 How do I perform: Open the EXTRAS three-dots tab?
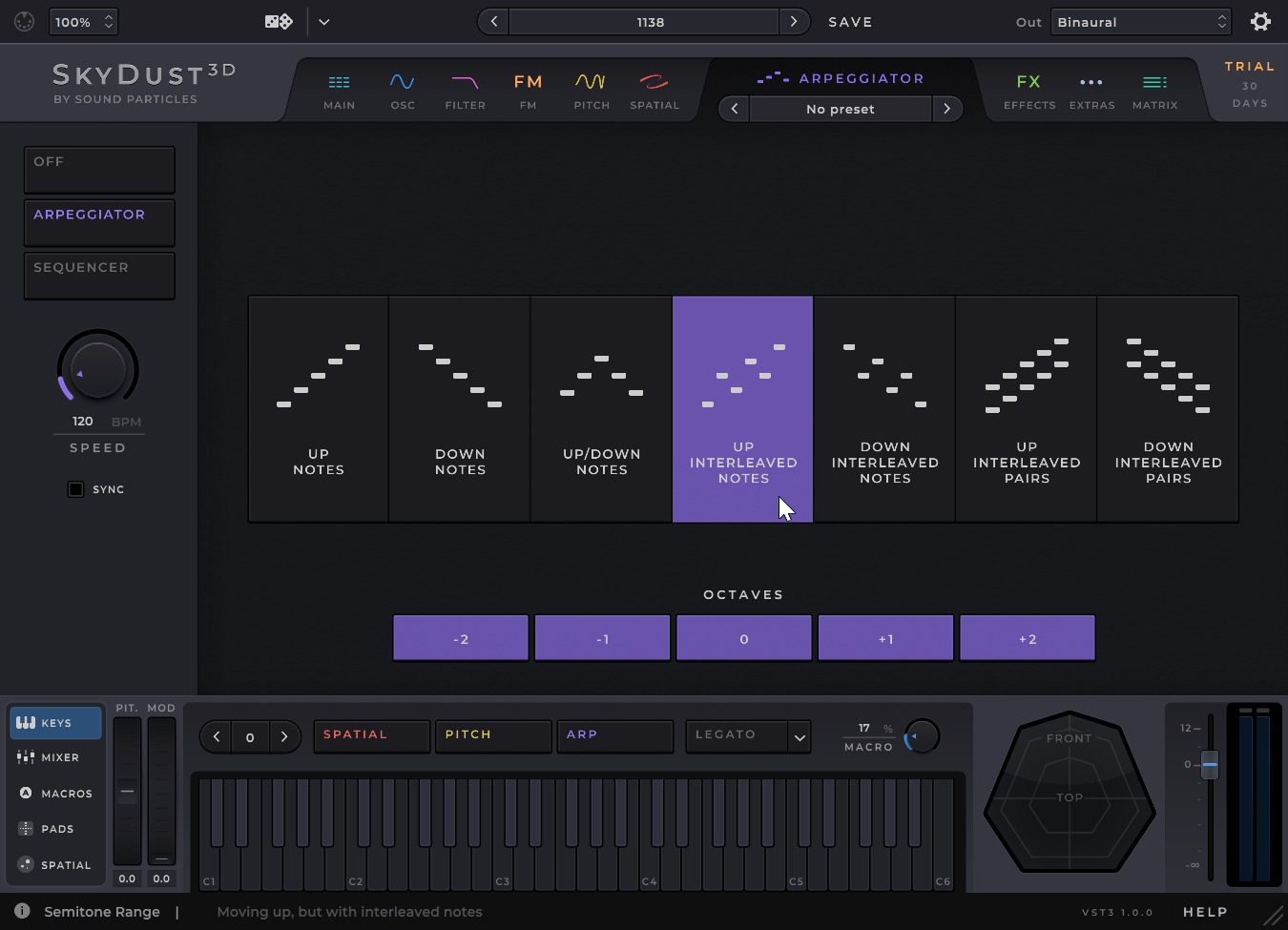(x=1091, y=92)
